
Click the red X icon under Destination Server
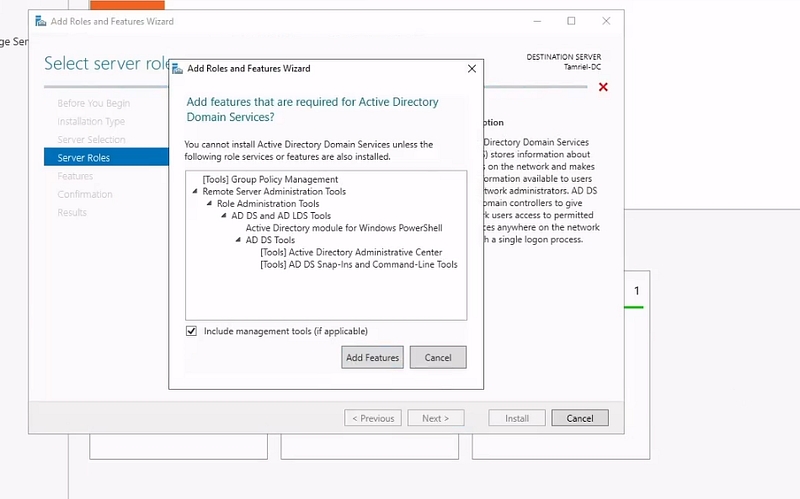pos(603,87)
